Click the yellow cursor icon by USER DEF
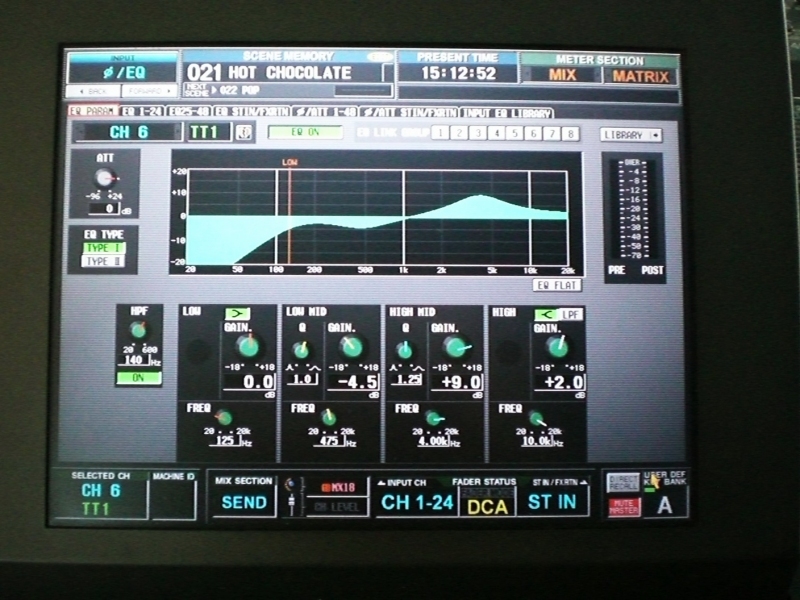This screenshot has width=800, height=600. [654, 482]
